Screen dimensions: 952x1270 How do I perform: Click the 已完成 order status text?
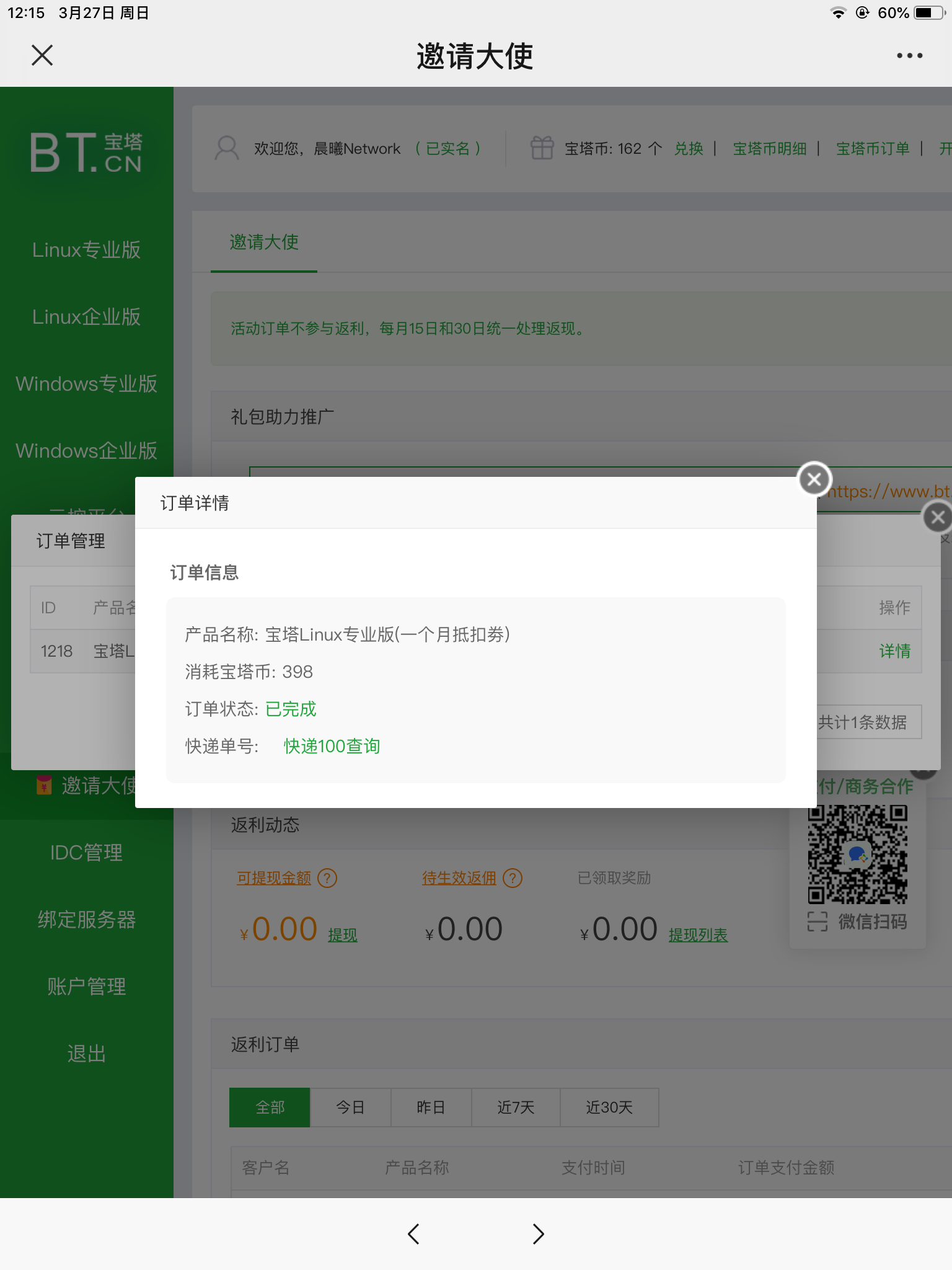[291, 709]
